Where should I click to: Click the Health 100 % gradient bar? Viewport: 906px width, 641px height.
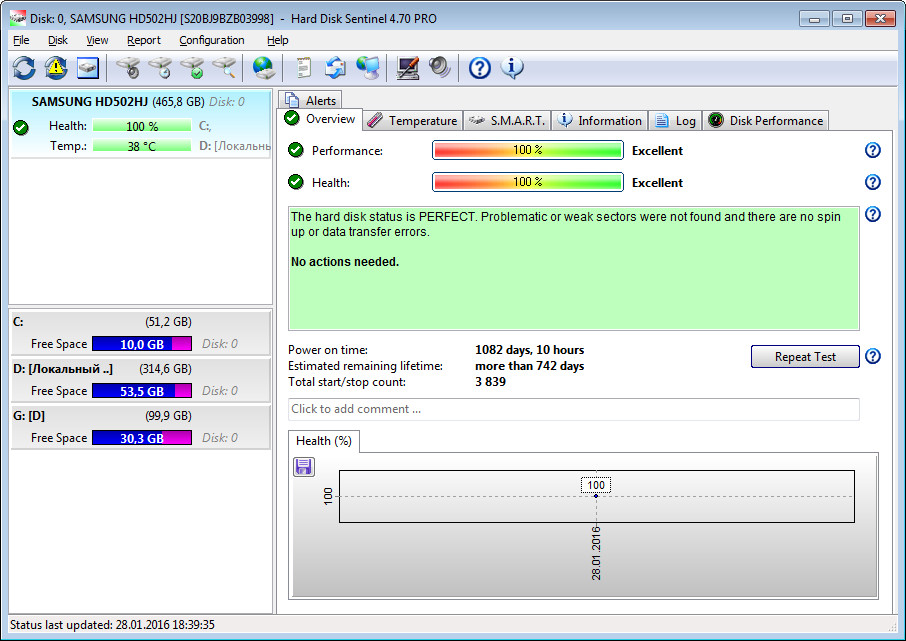click(x=527, y=183)
